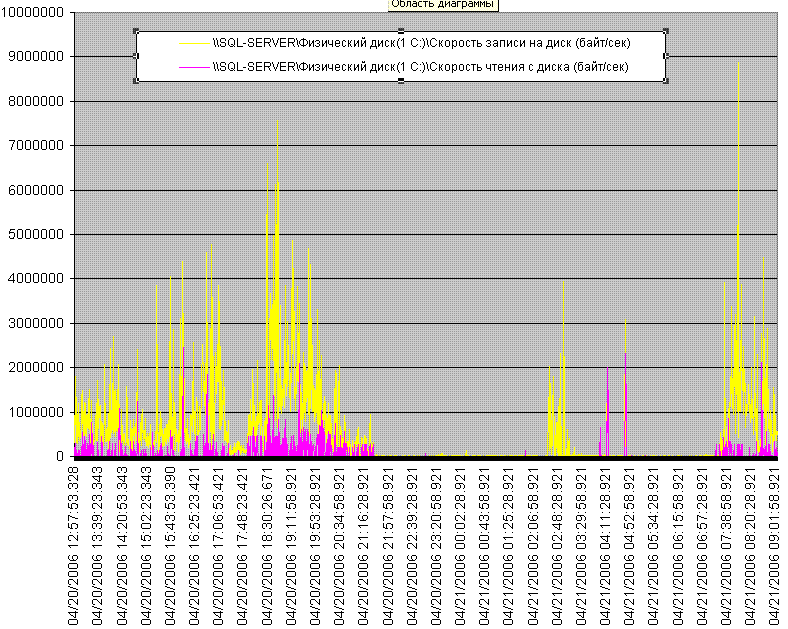The image size is (788, 629).
Task: Click the legend's bottom-middle resize handle
Action: 401,81
